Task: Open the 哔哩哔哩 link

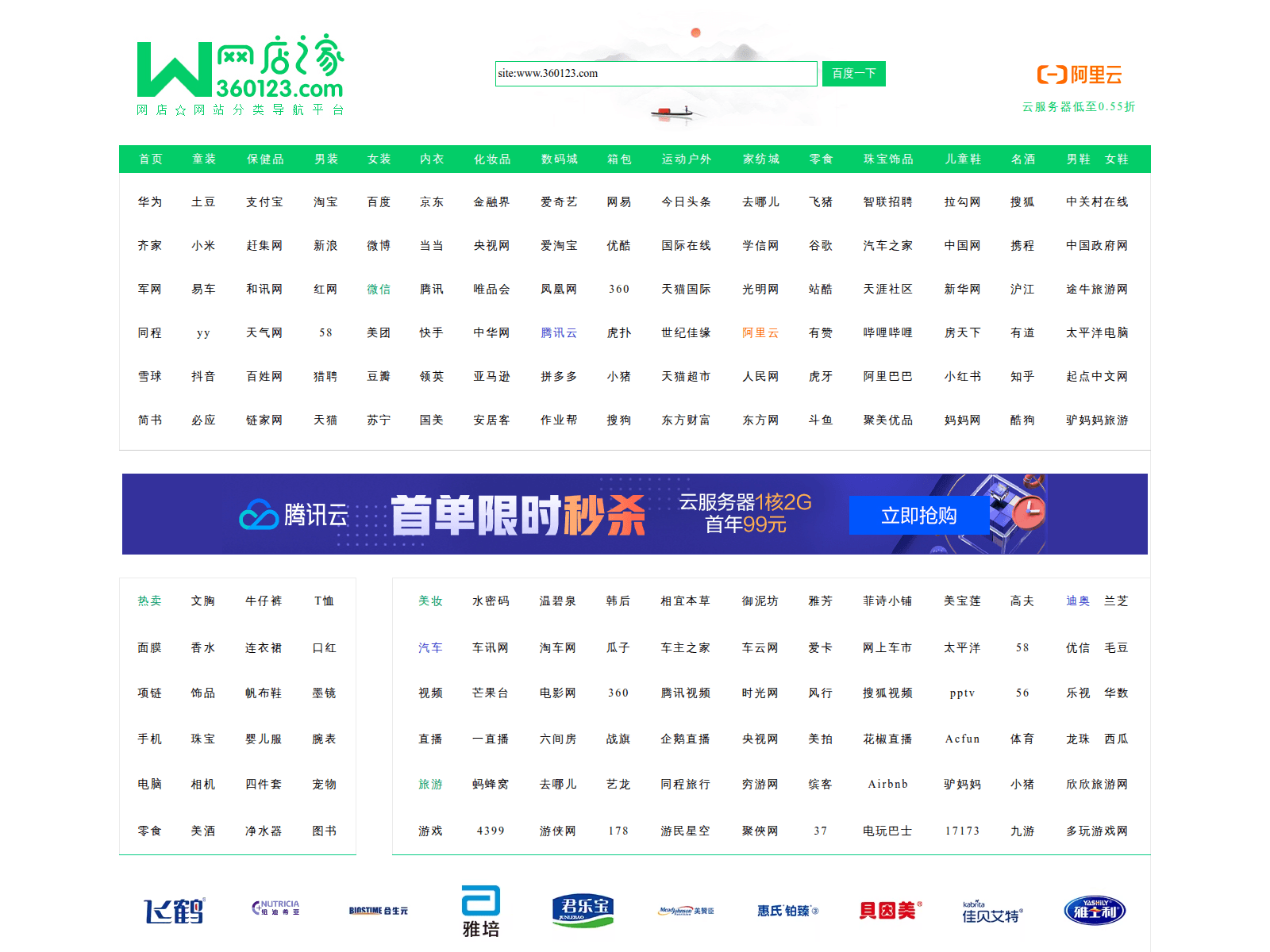Action: tap(887, 332)
